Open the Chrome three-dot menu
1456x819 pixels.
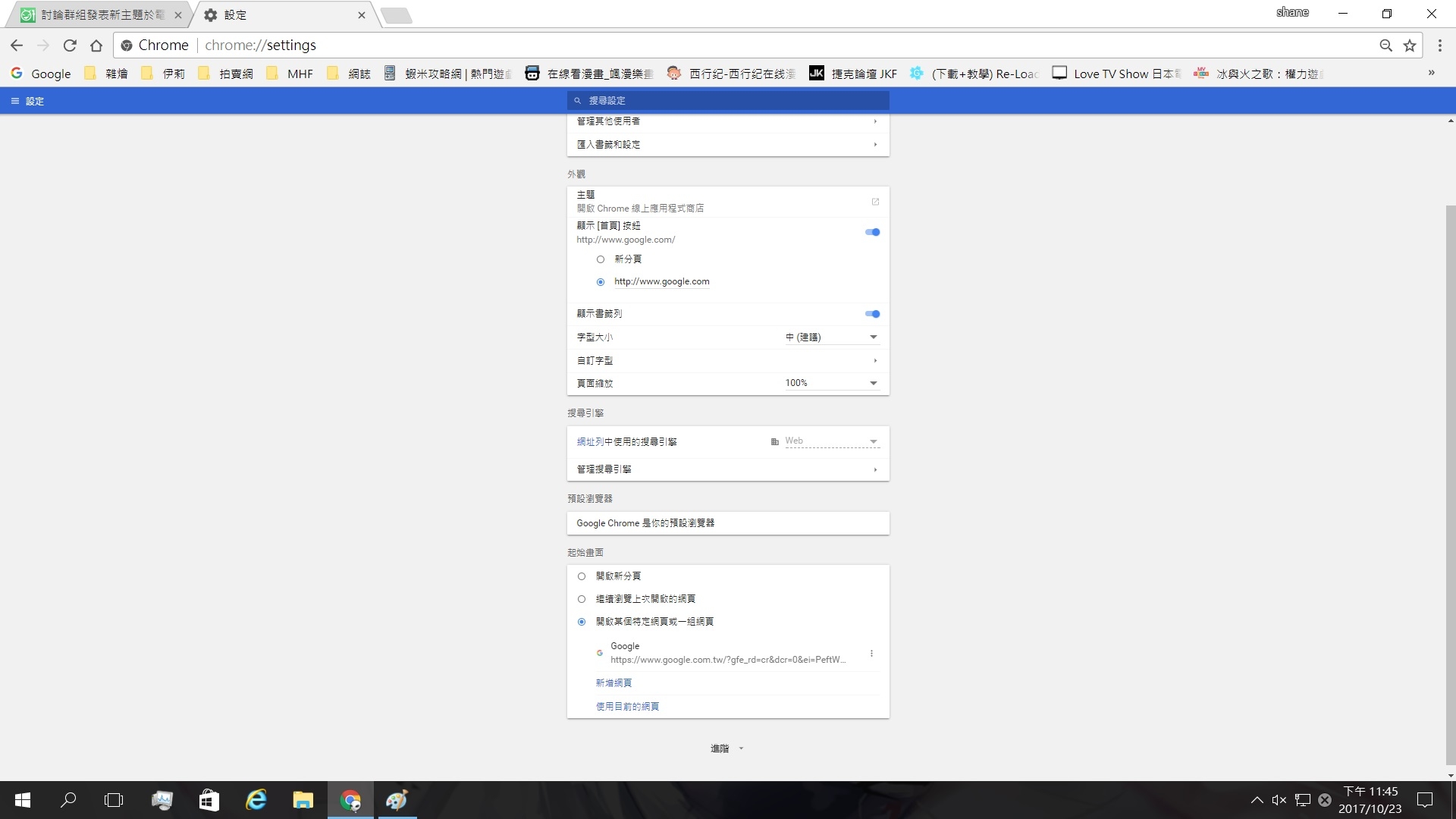(x=1440, y=45)
